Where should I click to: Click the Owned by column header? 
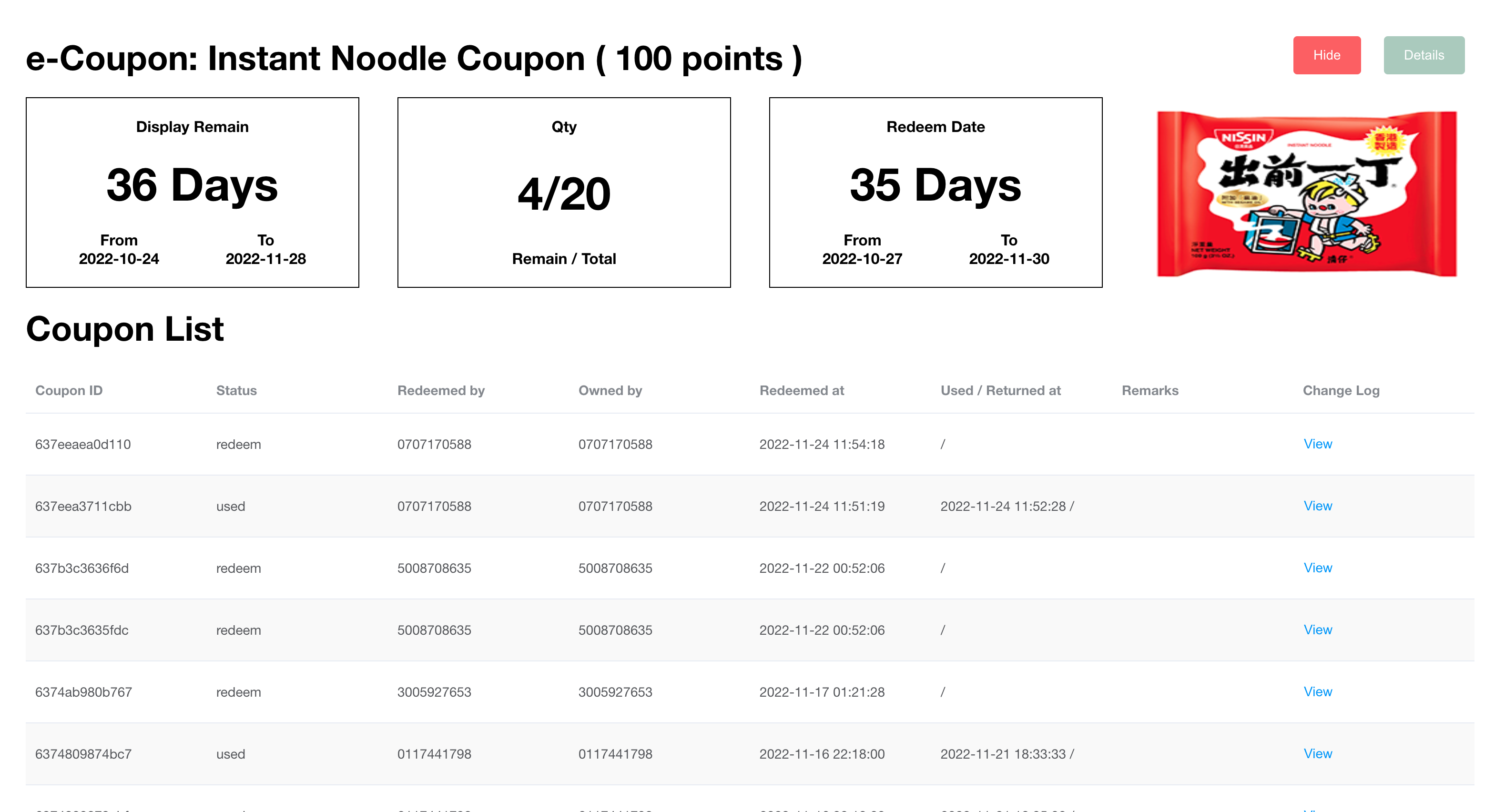(x=610, y=391)
